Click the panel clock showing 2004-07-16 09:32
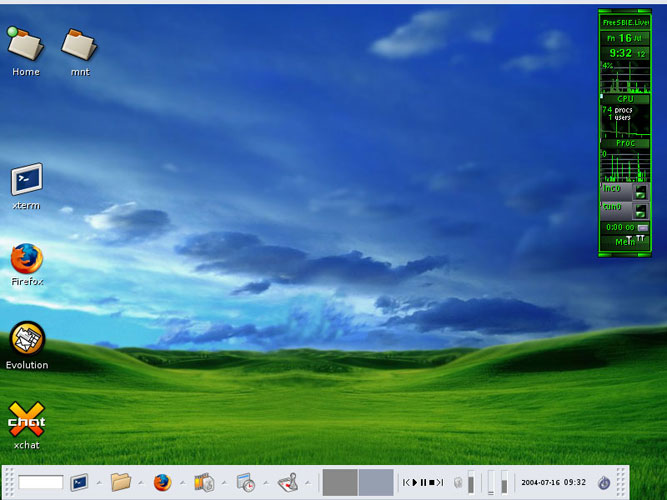Image resolution: width=667 pixels, height=500 pixels. pos(553,483)
